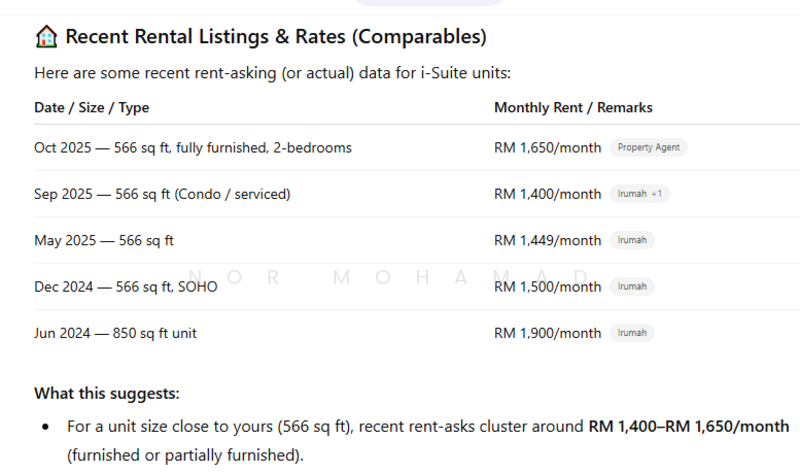The height and width of the screenshot is (473, 800).
Task: Click the Date / Size / Type column header
Action: click(x=91, y=108)
